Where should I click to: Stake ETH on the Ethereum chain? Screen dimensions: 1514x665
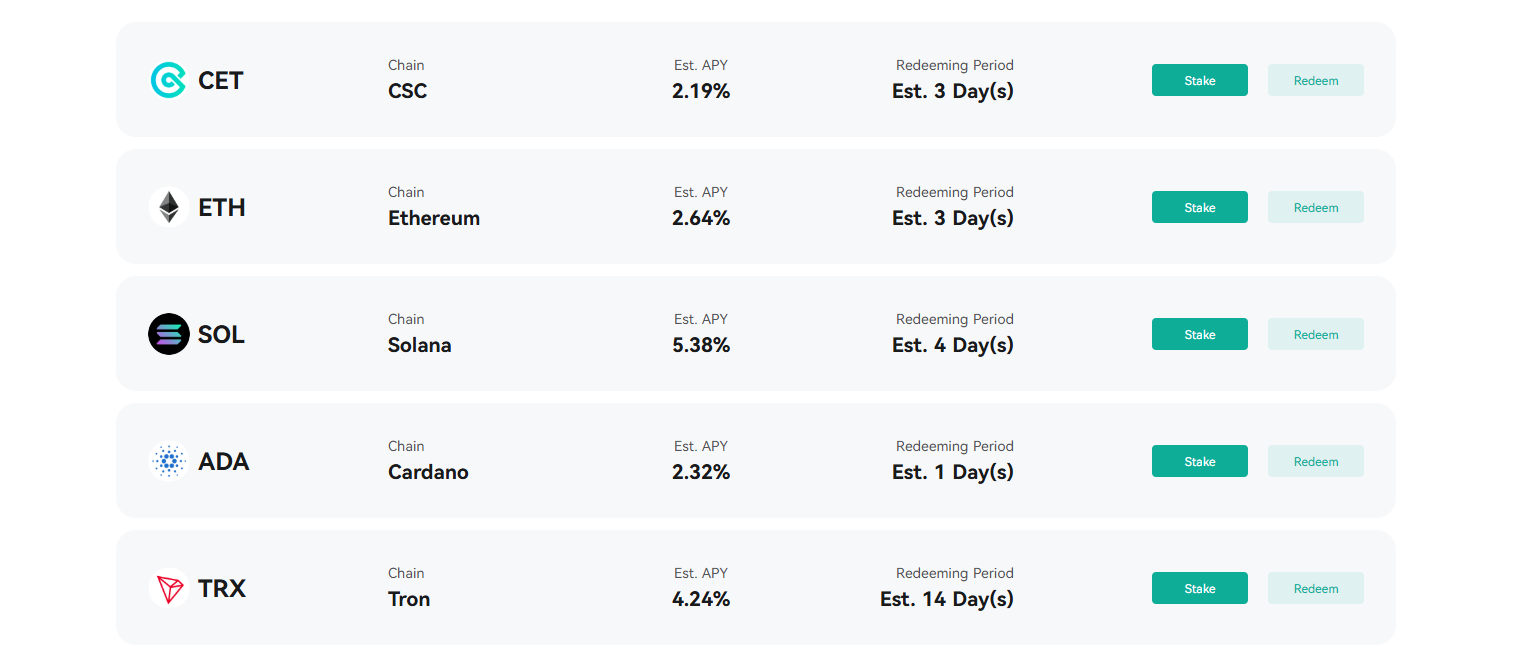click(1199, 207)
